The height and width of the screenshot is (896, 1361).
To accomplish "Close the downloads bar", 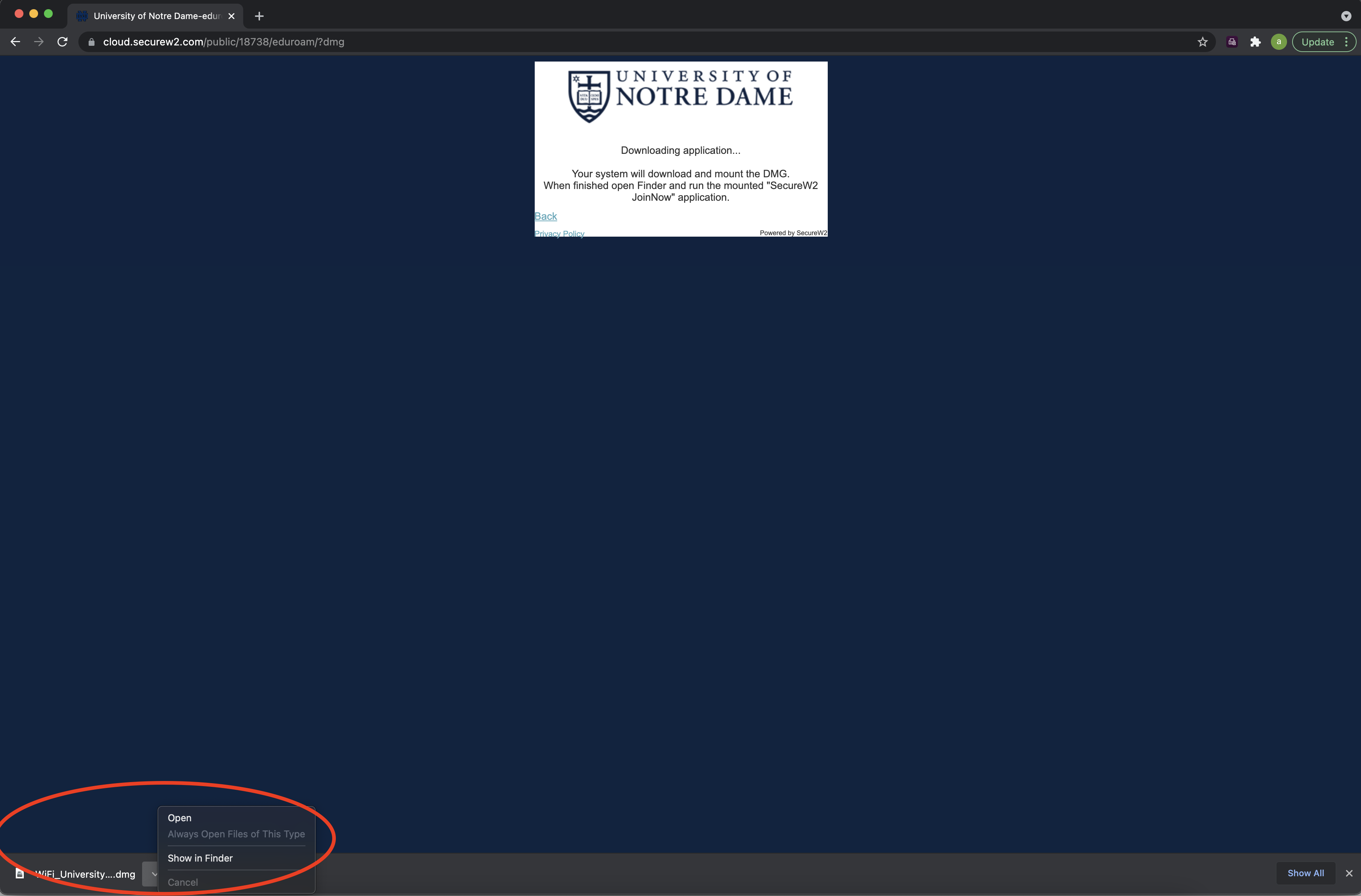I will tap(1349, 873).
